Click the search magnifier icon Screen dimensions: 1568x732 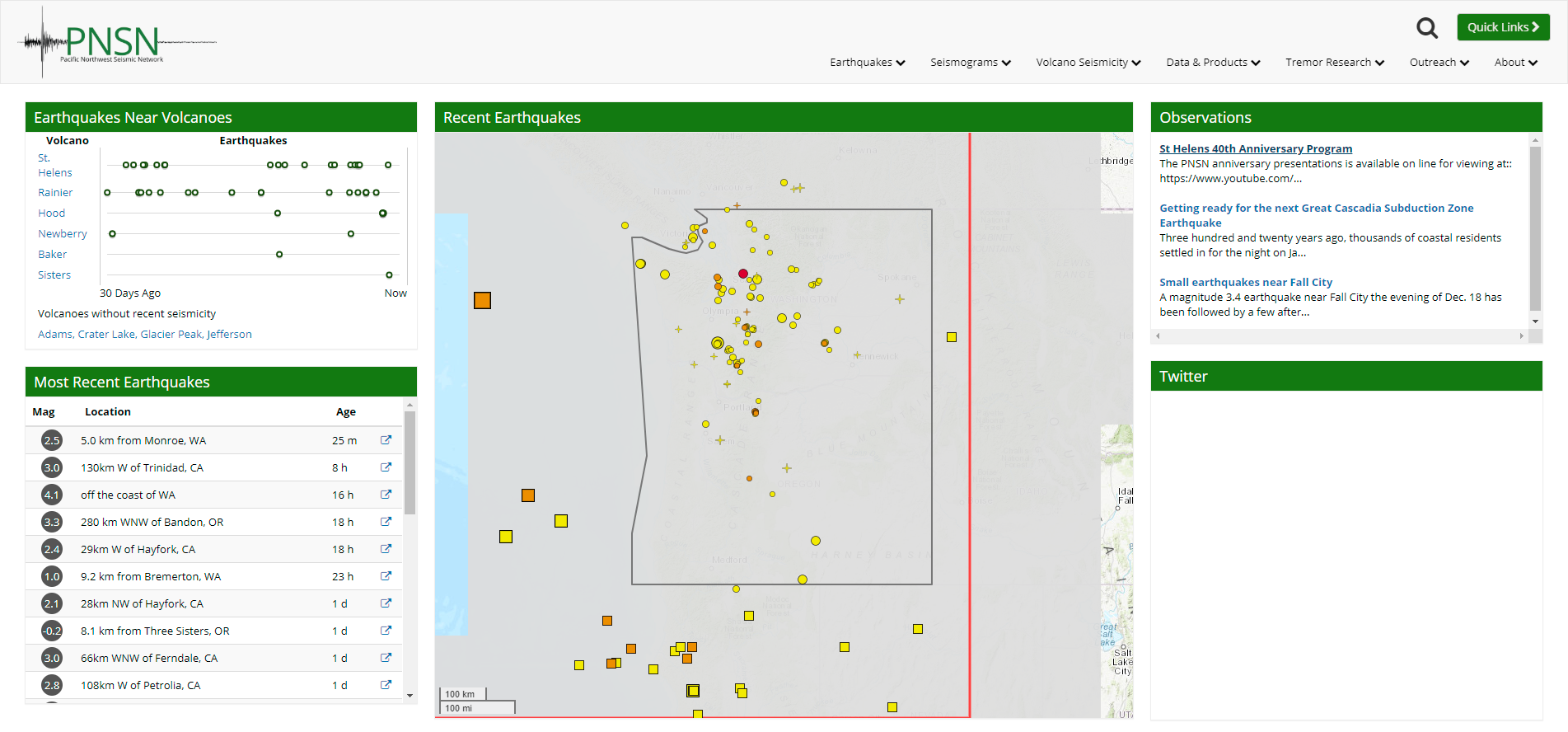[x=1426, y=29]
